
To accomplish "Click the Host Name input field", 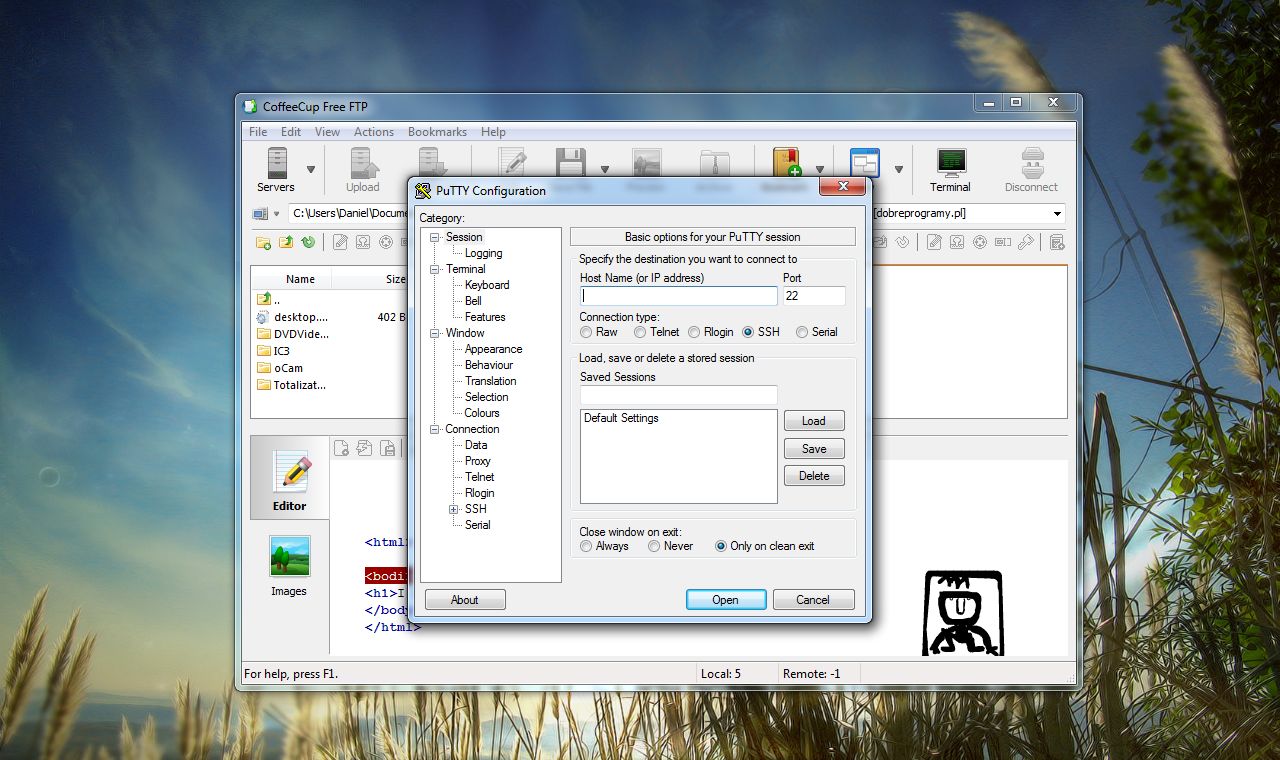I will pyautogui.click(x=679, y=296).
